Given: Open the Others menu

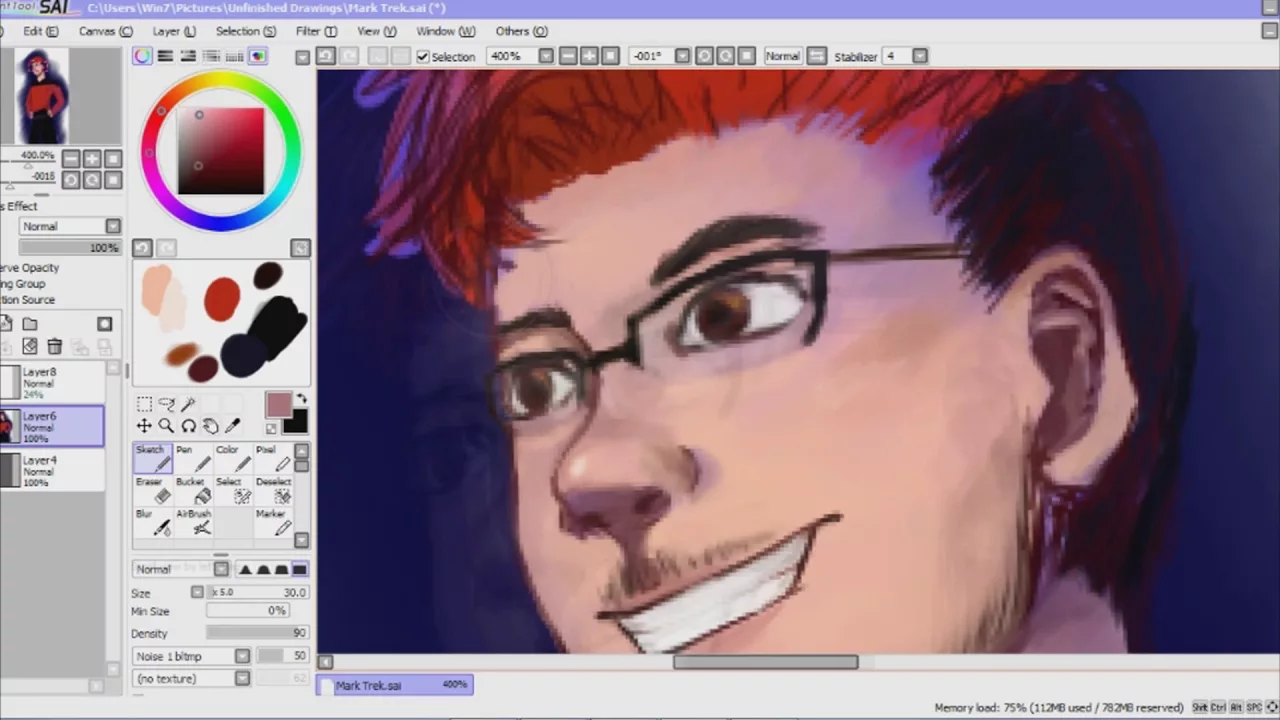Looking at the screenshot, I should 521,31.
